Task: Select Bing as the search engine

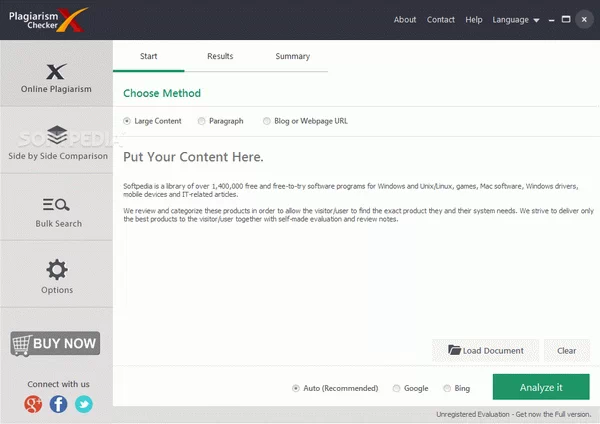Action: point(446,388)
